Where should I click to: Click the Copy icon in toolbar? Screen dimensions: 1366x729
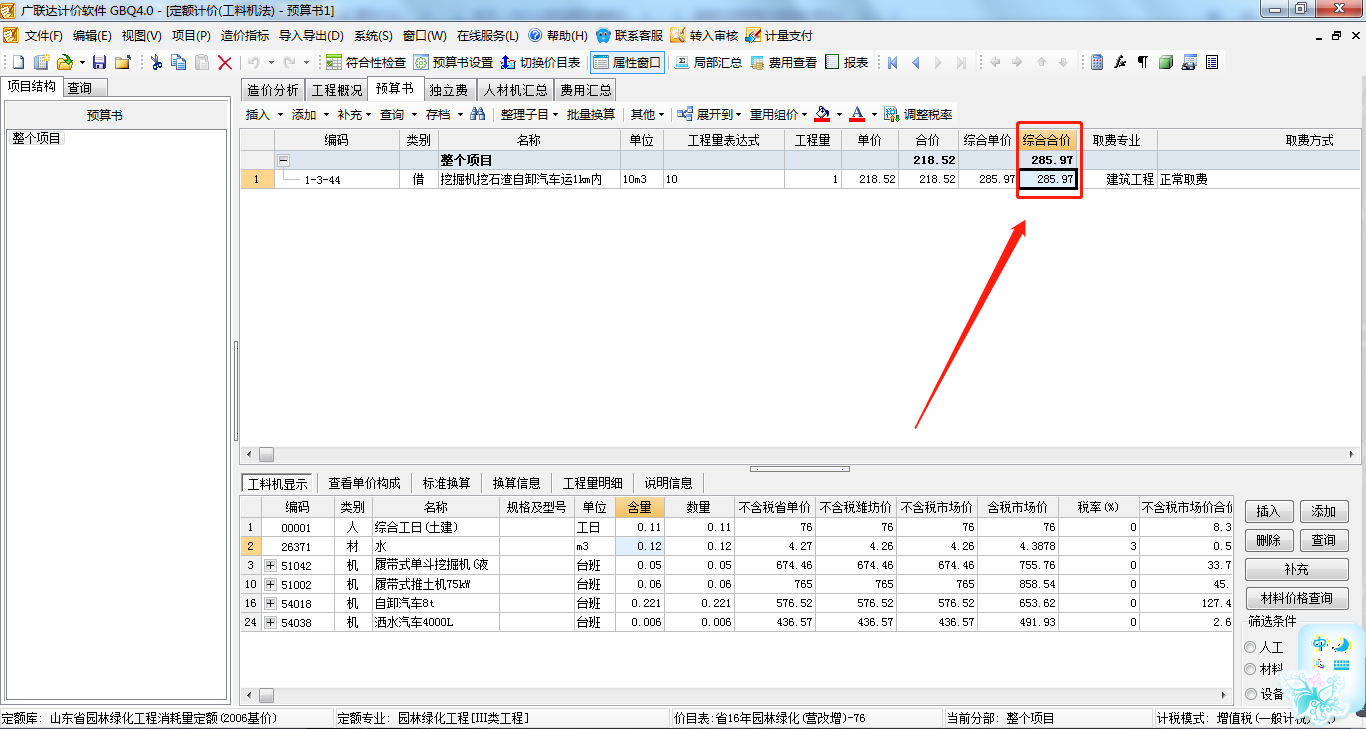pyautogui.click(x=179, y=62)
